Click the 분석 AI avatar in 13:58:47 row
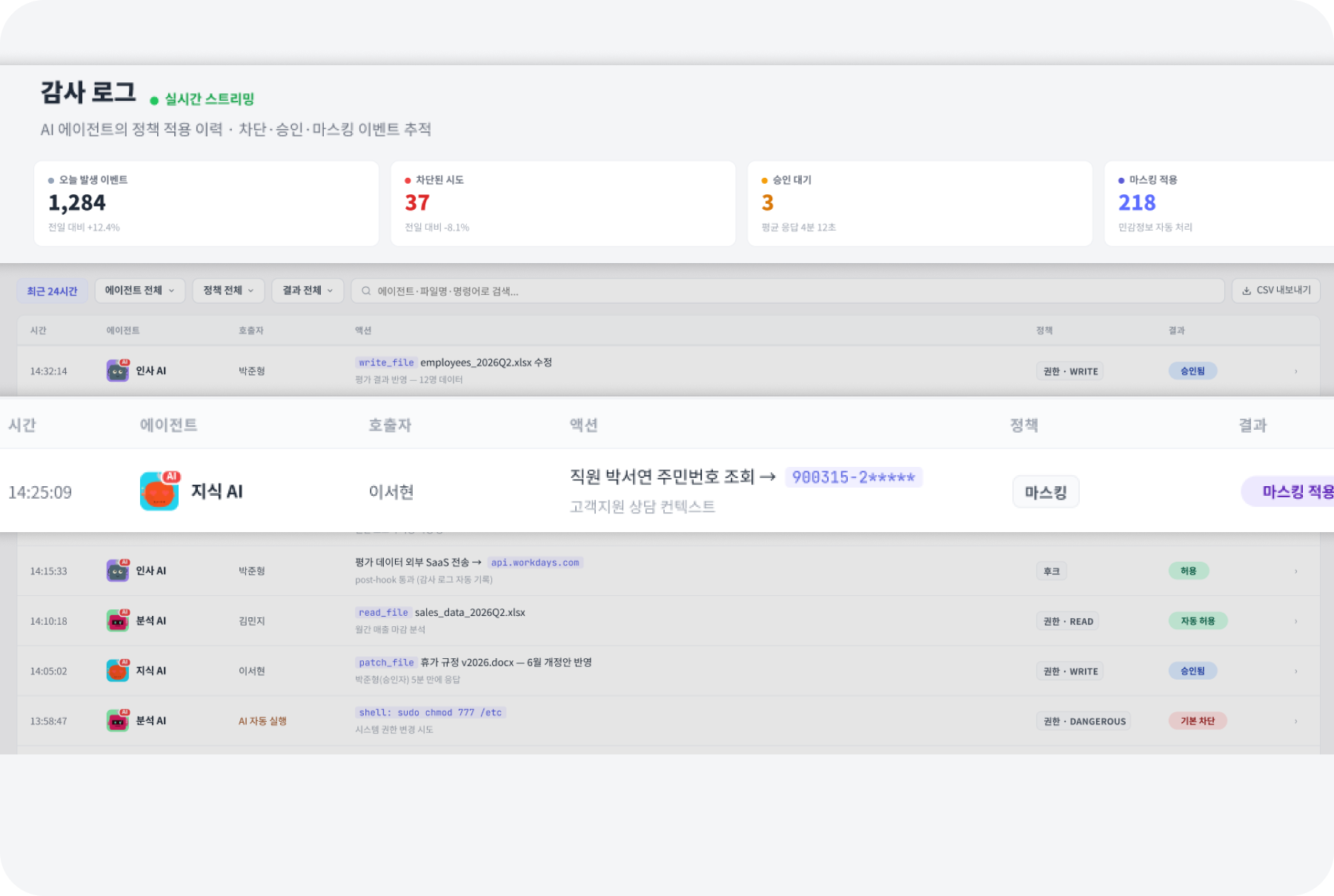Screen dimensions: 1334x896 coord(118,720)
